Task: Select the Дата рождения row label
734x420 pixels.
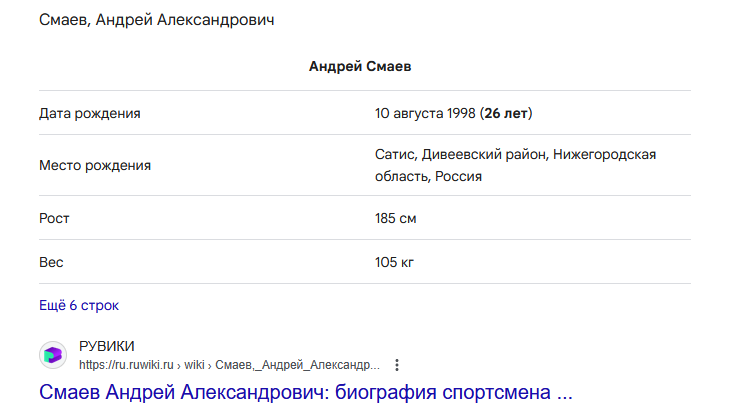Action: tap(90, 113)
